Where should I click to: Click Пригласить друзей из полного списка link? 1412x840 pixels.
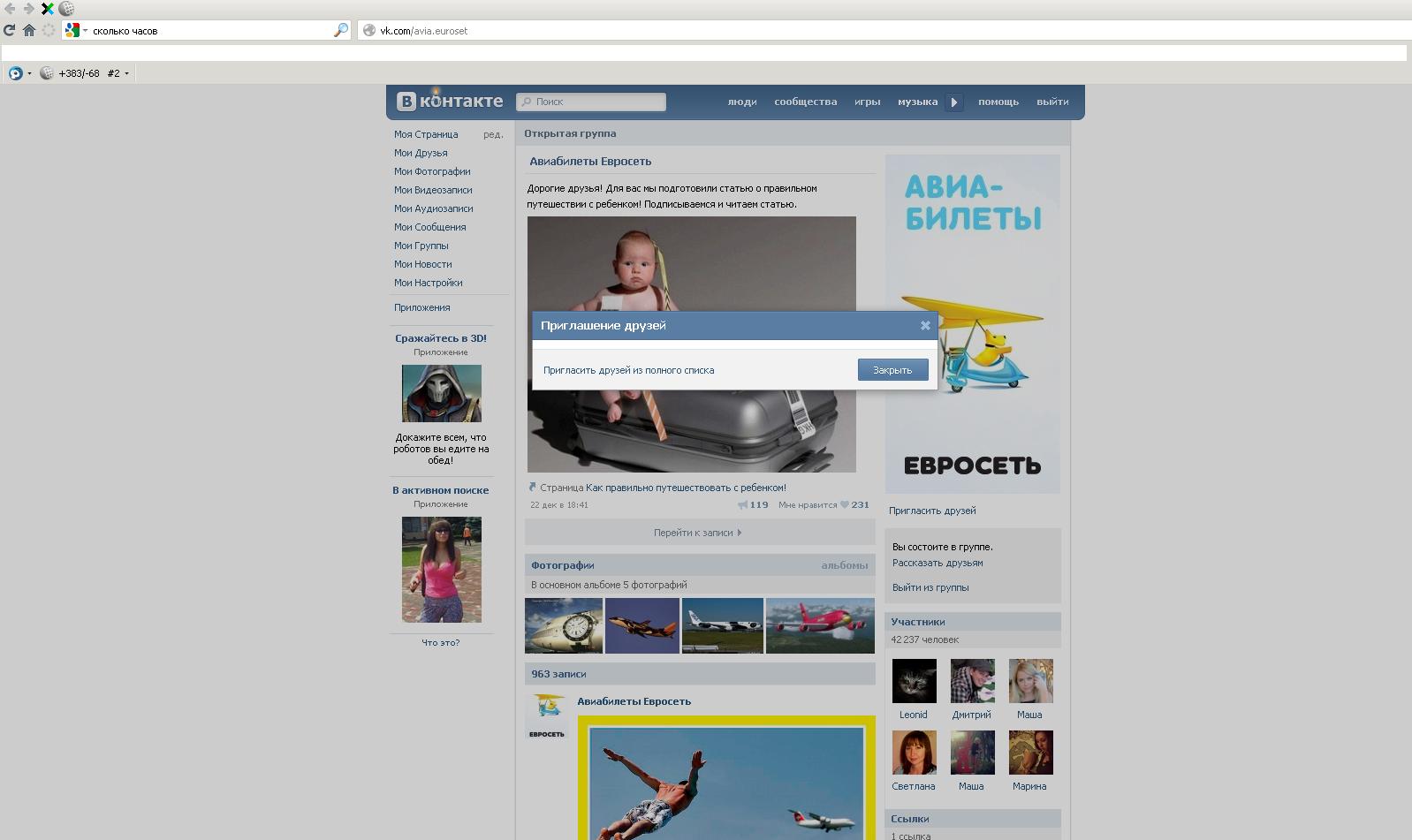628,370
